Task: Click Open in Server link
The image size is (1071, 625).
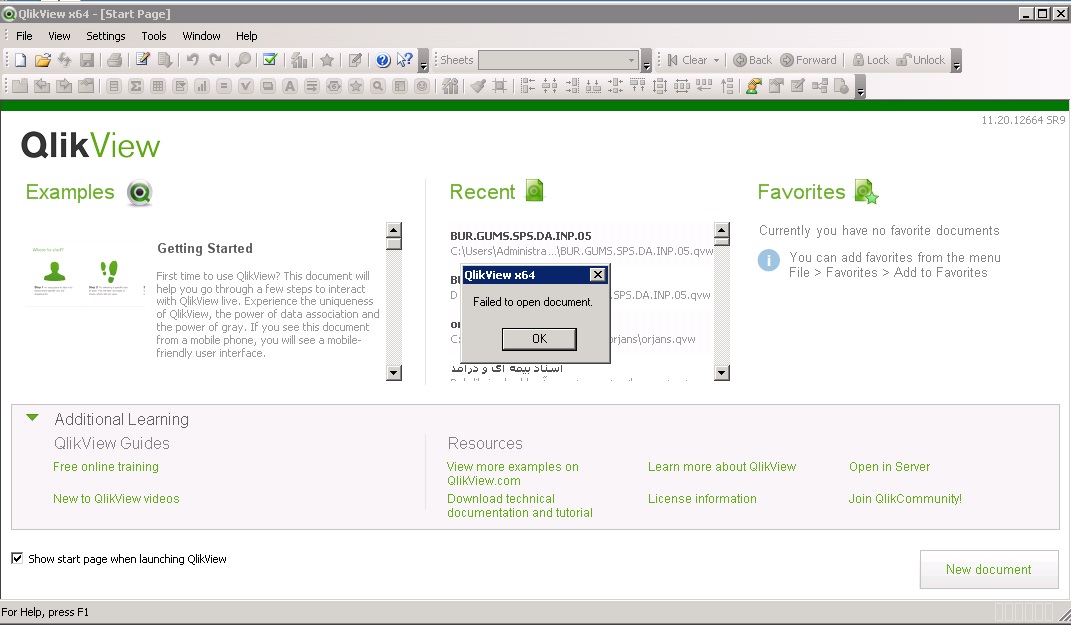Action: (889, 467)
